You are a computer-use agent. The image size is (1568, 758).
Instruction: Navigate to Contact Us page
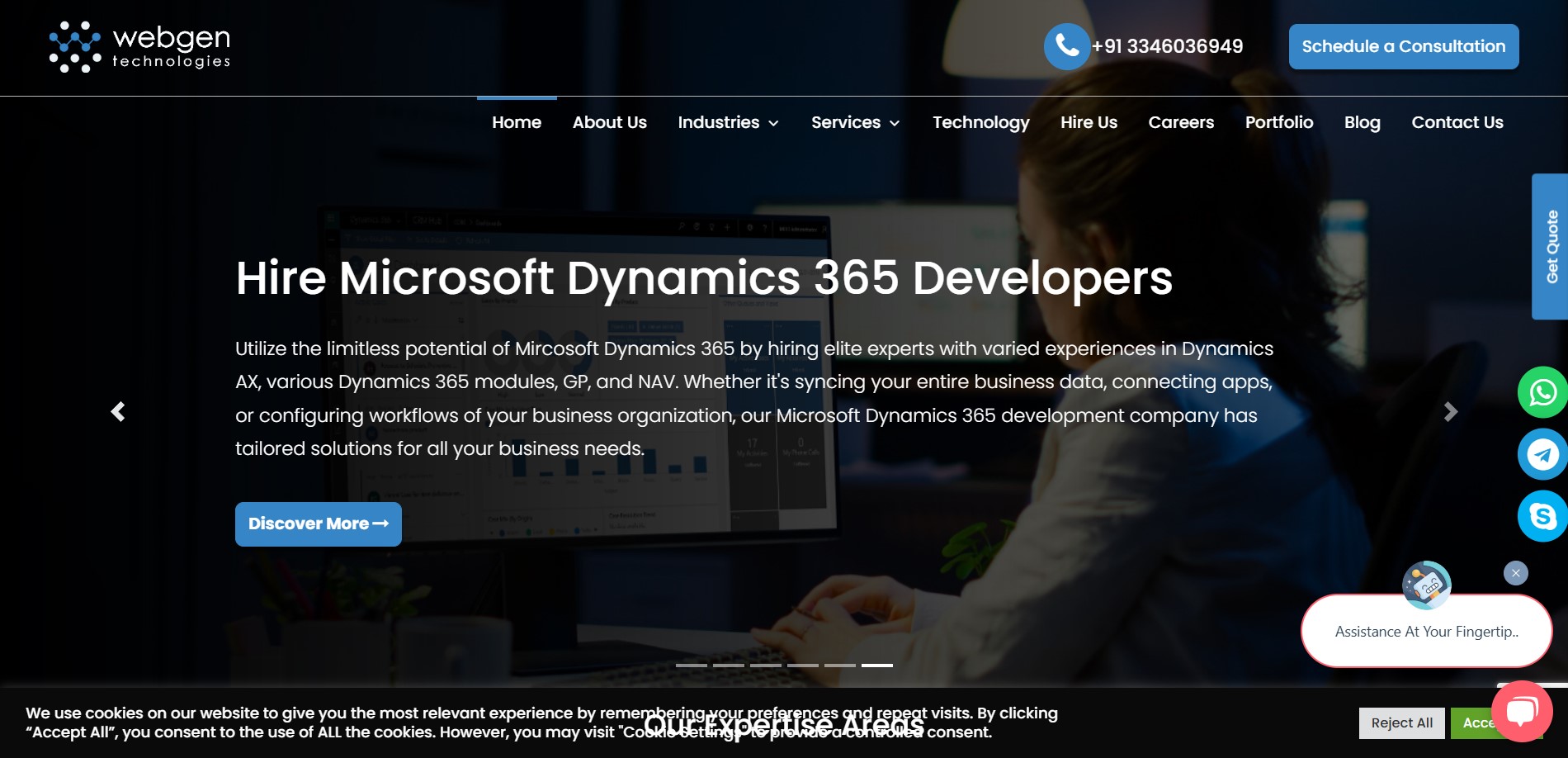pyautogui.click(x=1457, y=122)
